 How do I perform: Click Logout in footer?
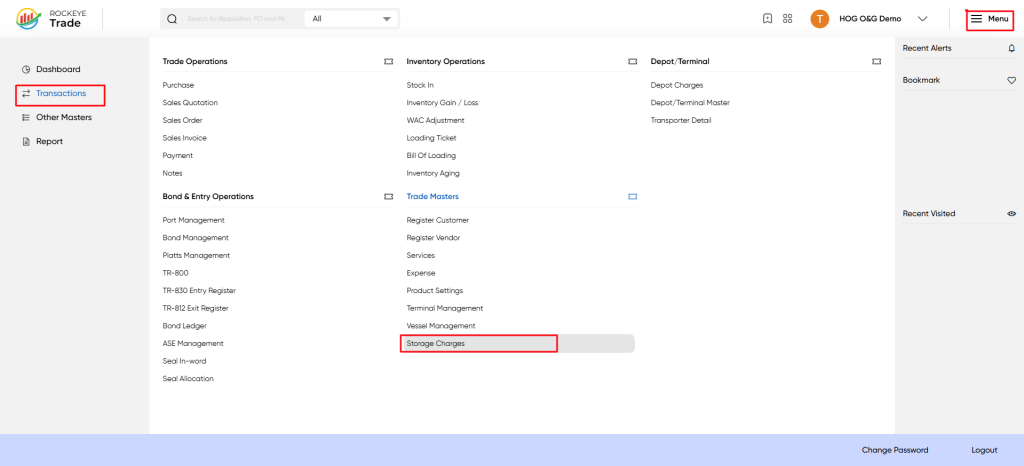pyautogui.click(x=984, y=450)
